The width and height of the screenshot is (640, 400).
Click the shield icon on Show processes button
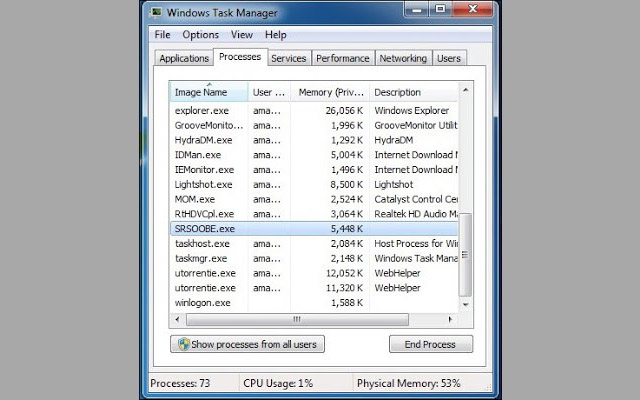point(182,344)
